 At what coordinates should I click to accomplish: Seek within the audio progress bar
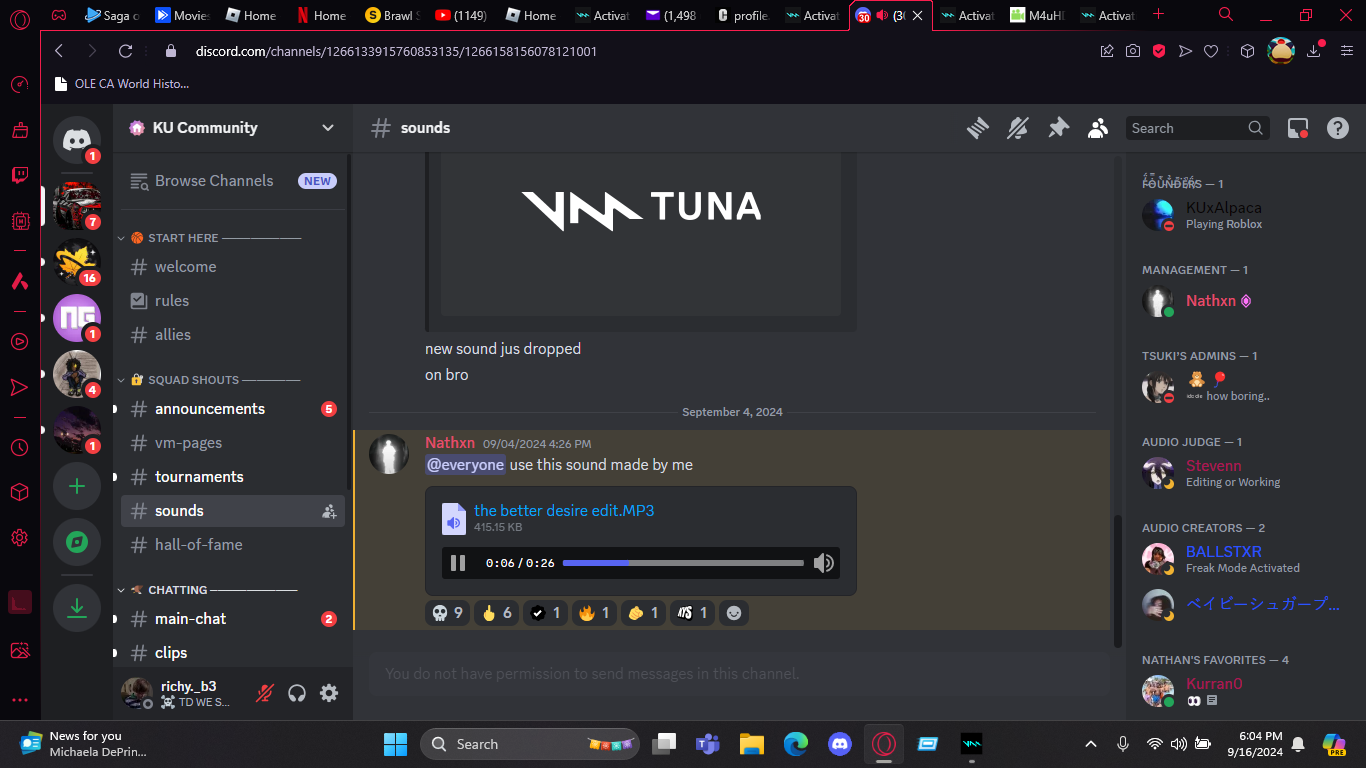pos(683,563)
